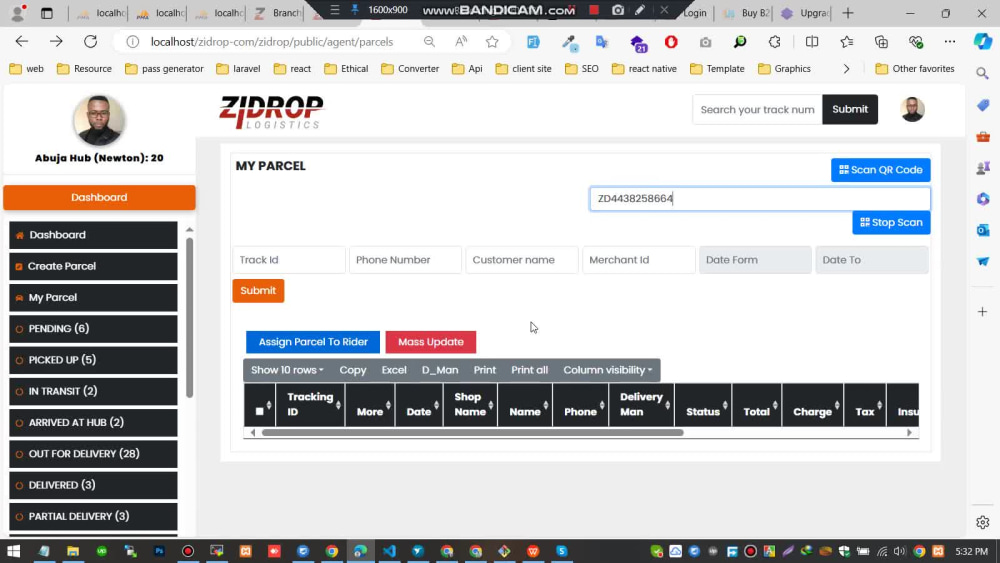Image resolution: width=1000 pixels, height=563 pixels.
Task: Open Read aloud icon in address bar
Action: pos(460,42)
